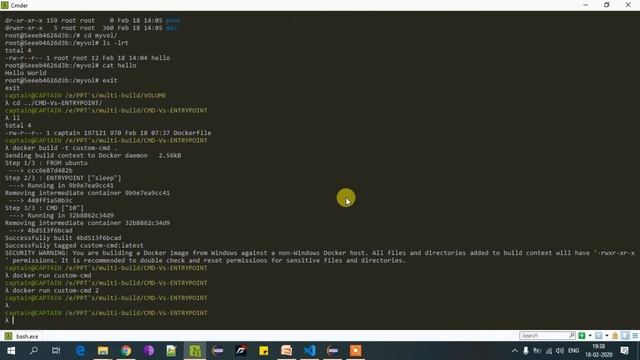
Task: Open Task View on the taskbar
Action: point(56,351)
